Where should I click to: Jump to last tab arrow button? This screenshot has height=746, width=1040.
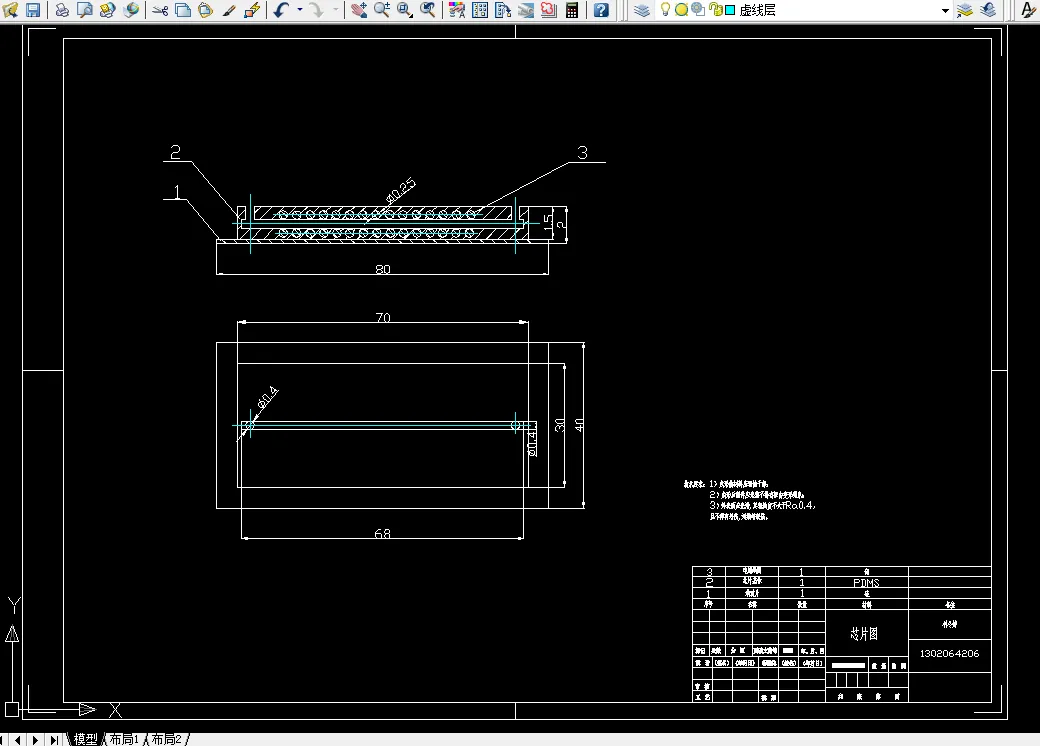[54, 739]
